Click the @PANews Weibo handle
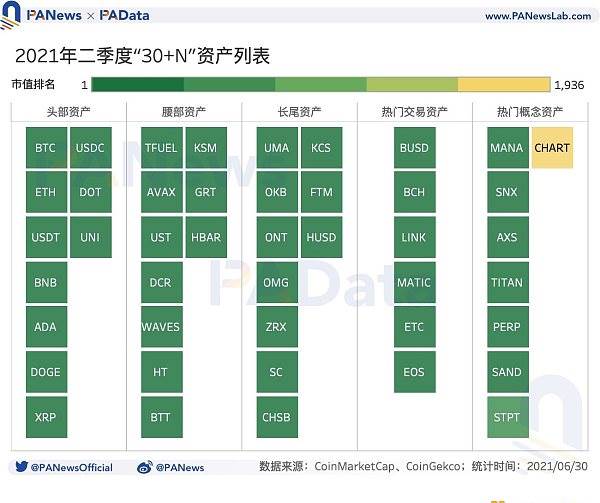 [180, 467]
